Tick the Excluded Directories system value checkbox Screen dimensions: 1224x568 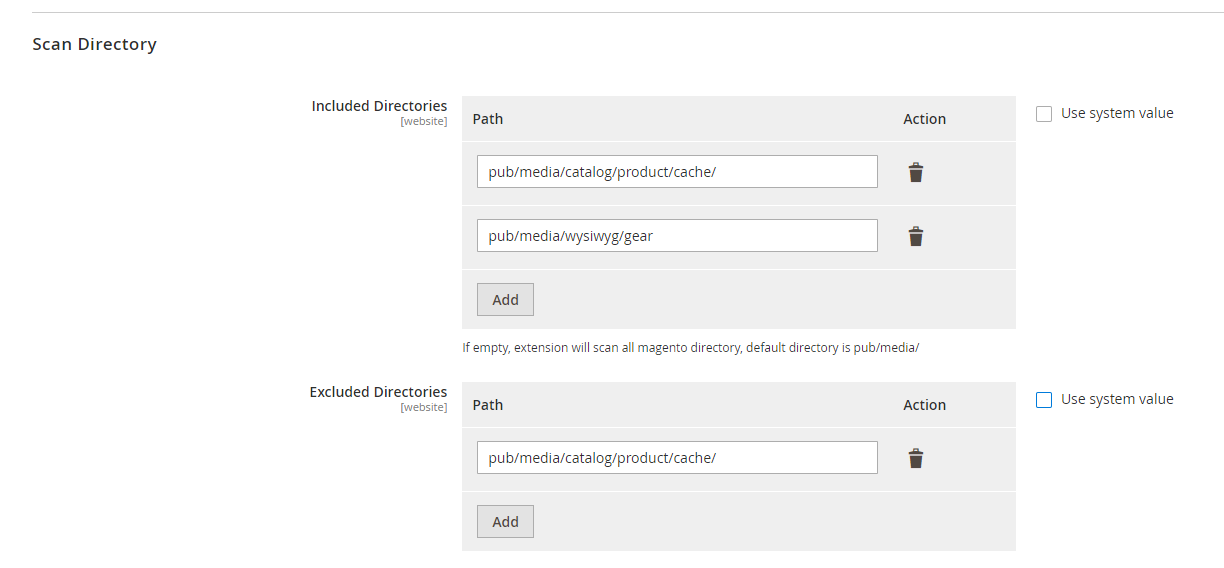[1044, 400]
